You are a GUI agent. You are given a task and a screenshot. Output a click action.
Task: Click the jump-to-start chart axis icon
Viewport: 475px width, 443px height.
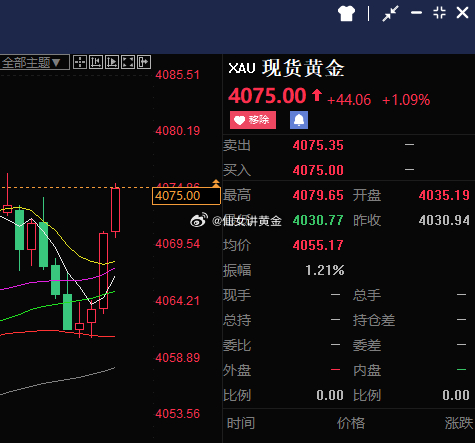(x=96, y=62)
